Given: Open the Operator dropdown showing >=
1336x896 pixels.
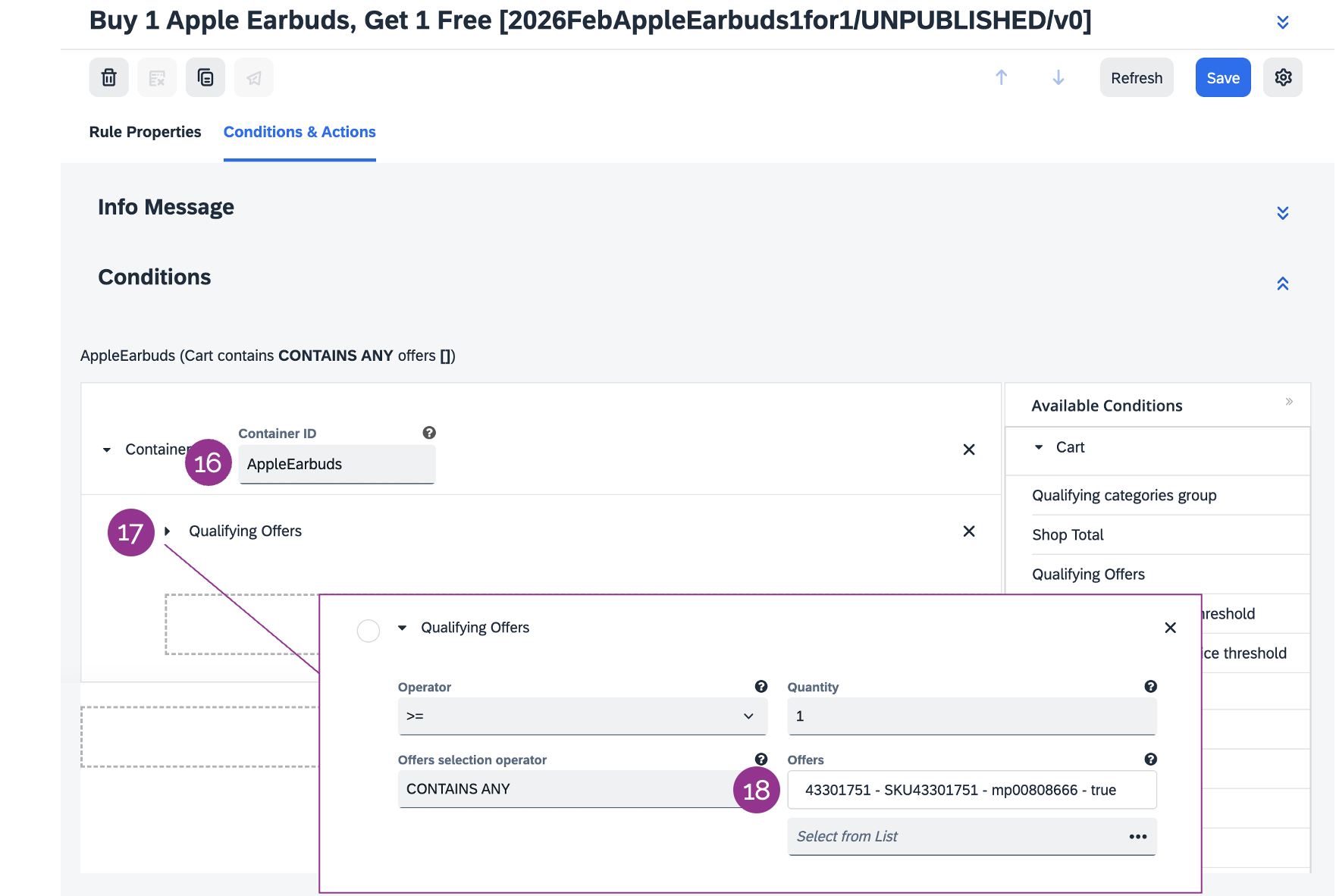Looking at the screenshot, I should tap(582, 716).
